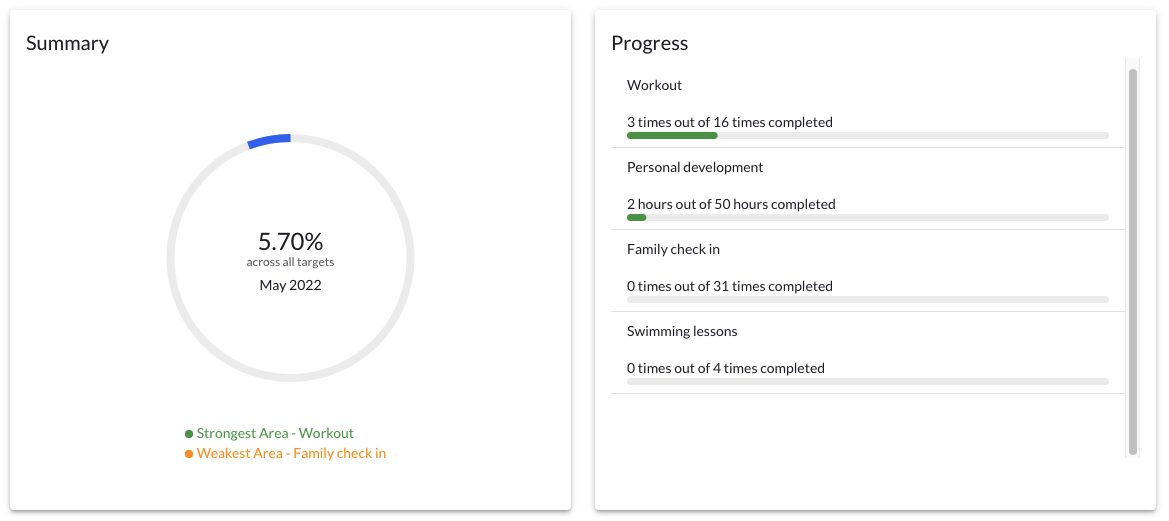Click the 5.70% total percentage text
This screenshot has height=521, width=1169.
click(x=291, y=241)
